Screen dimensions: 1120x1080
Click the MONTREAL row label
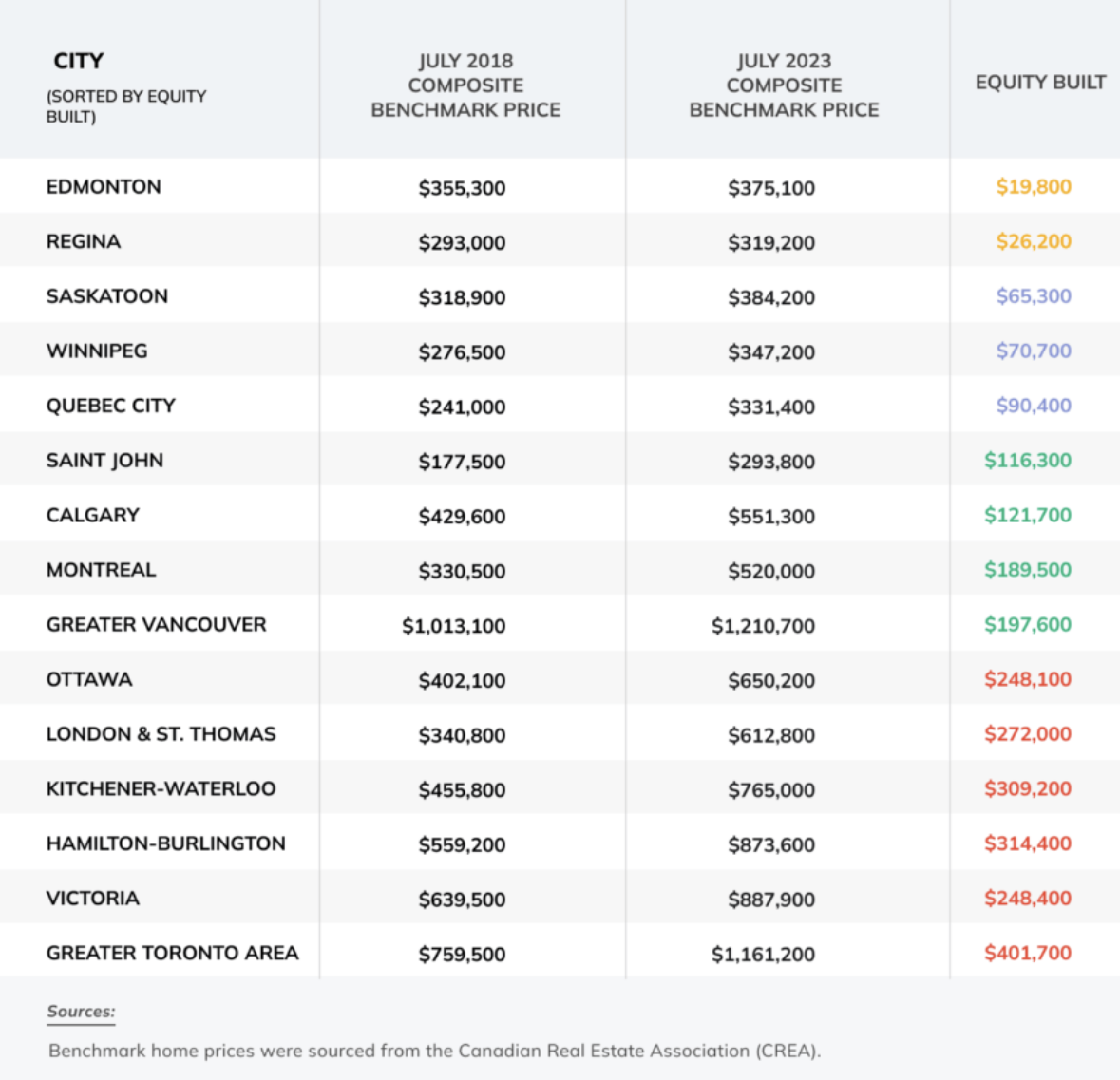(x=101, y=570)
